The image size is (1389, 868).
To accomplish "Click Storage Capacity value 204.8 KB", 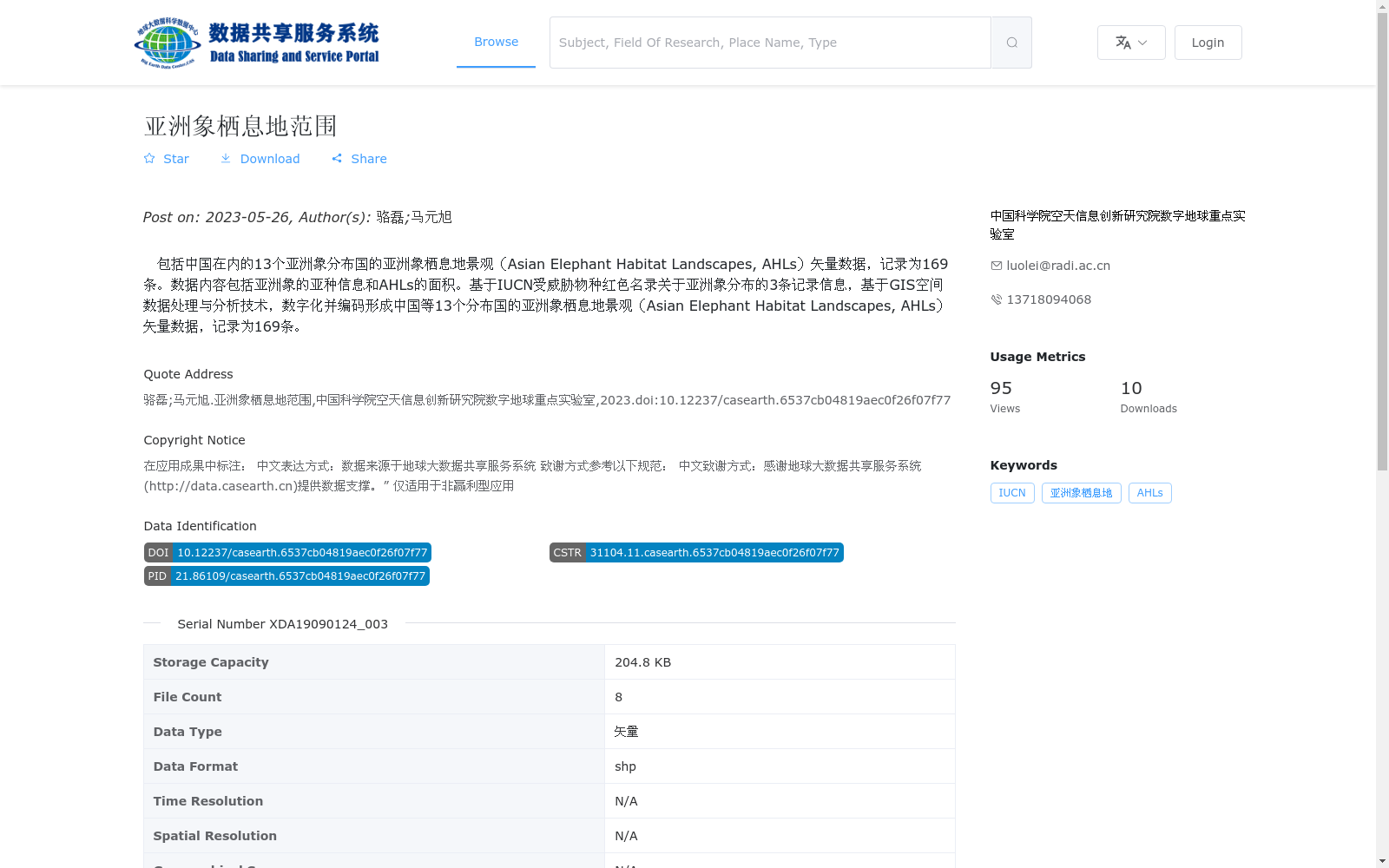I will (x=643, y=662).
